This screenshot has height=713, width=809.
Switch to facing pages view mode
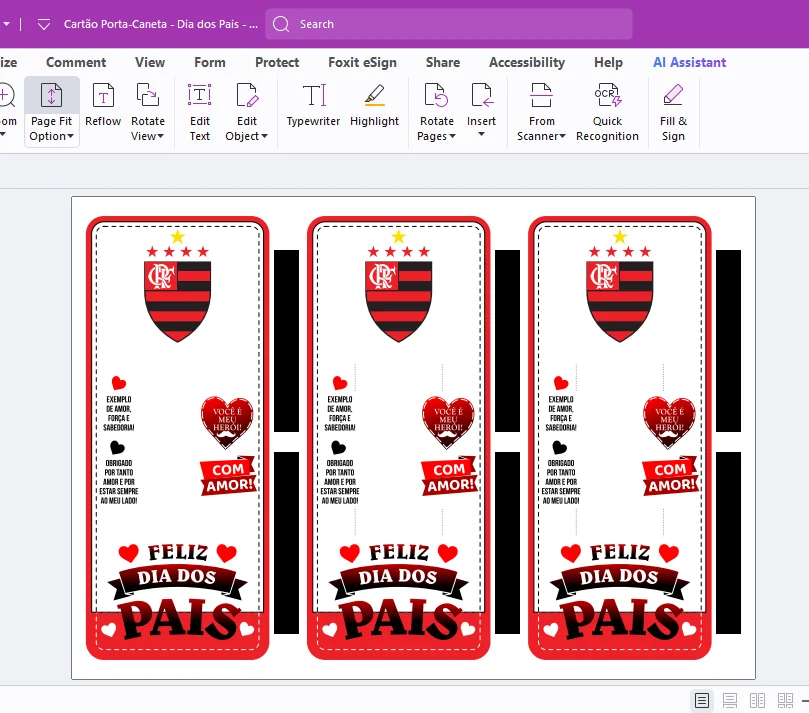pos(757,701)
